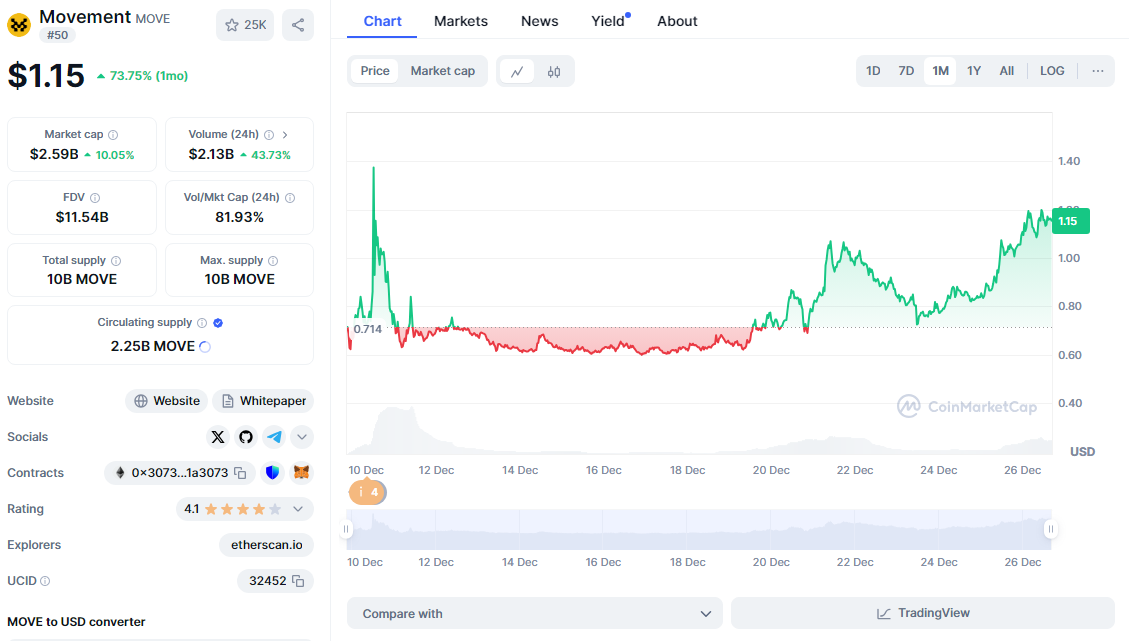Click the chart event marker badge 4
This screenshot has width=1129, height=641.
368,493
